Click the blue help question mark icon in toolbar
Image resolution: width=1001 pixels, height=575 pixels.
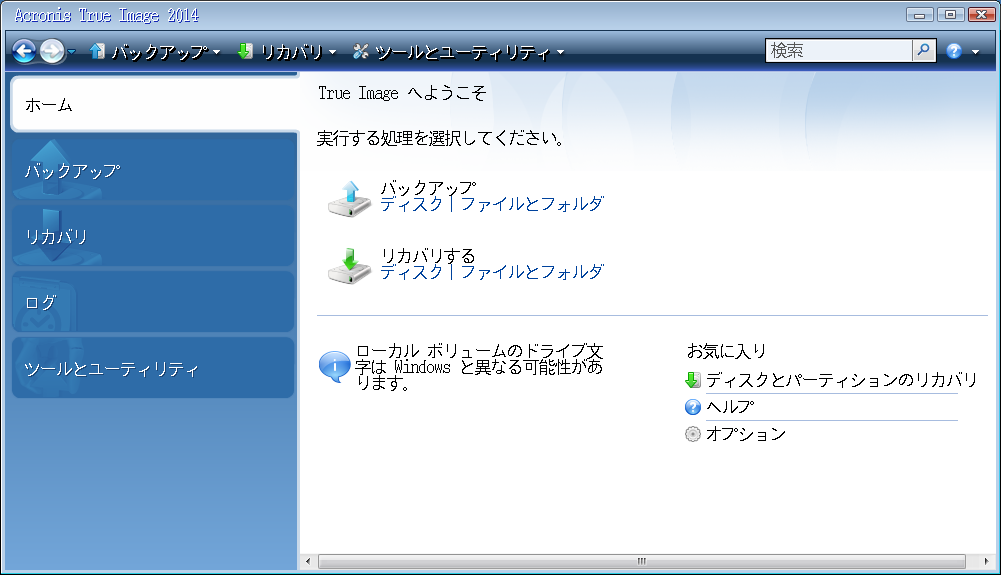point(954,51)
